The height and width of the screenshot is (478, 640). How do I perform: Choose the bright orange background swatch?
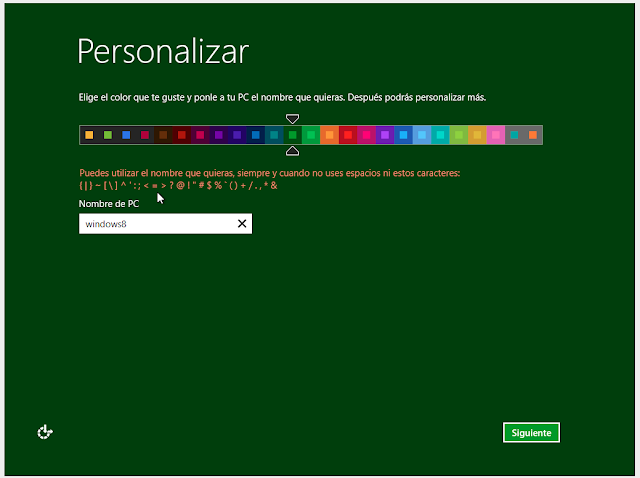pyautogui.click(x=329, y=135)
